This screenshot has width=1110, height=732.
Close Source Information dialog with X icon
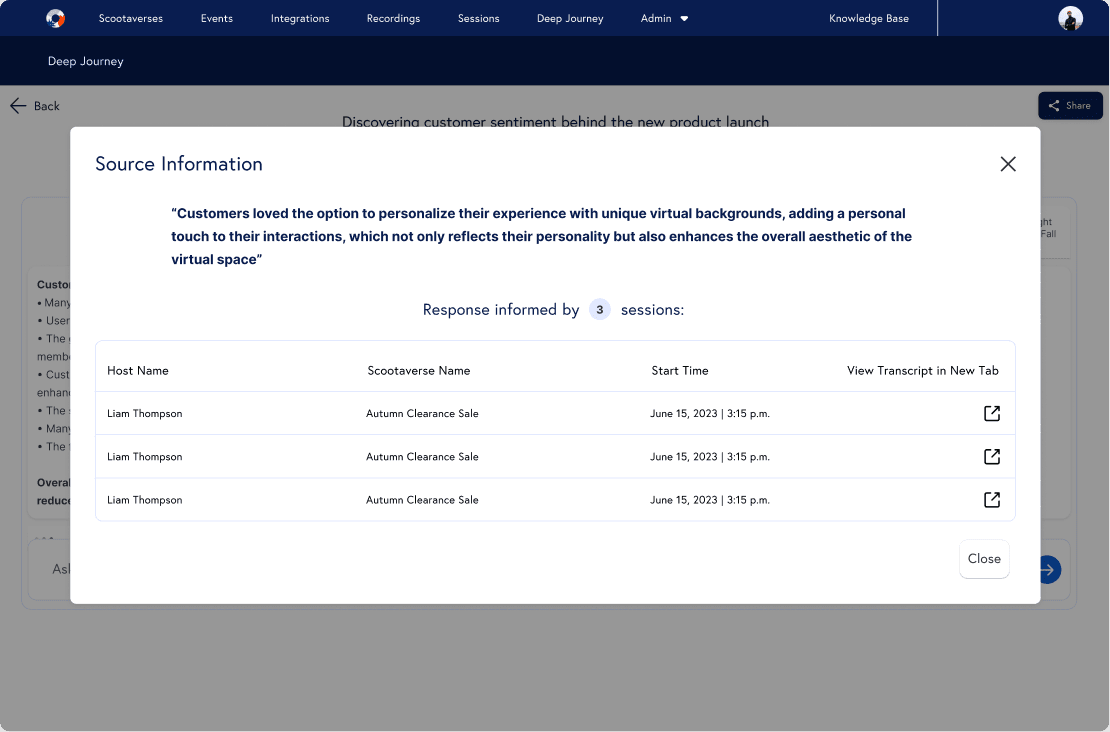1008,164
